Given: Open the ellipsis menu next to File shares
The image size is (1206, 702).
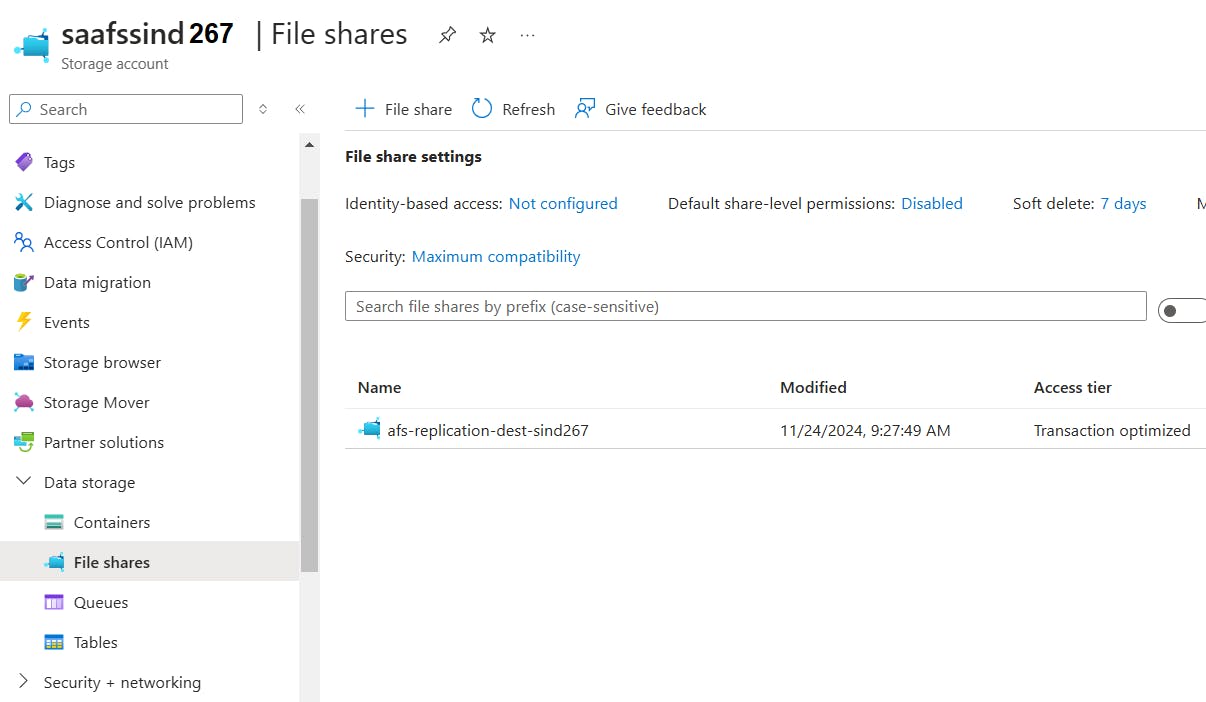Looking at the screenshot, I should [527, 34].
